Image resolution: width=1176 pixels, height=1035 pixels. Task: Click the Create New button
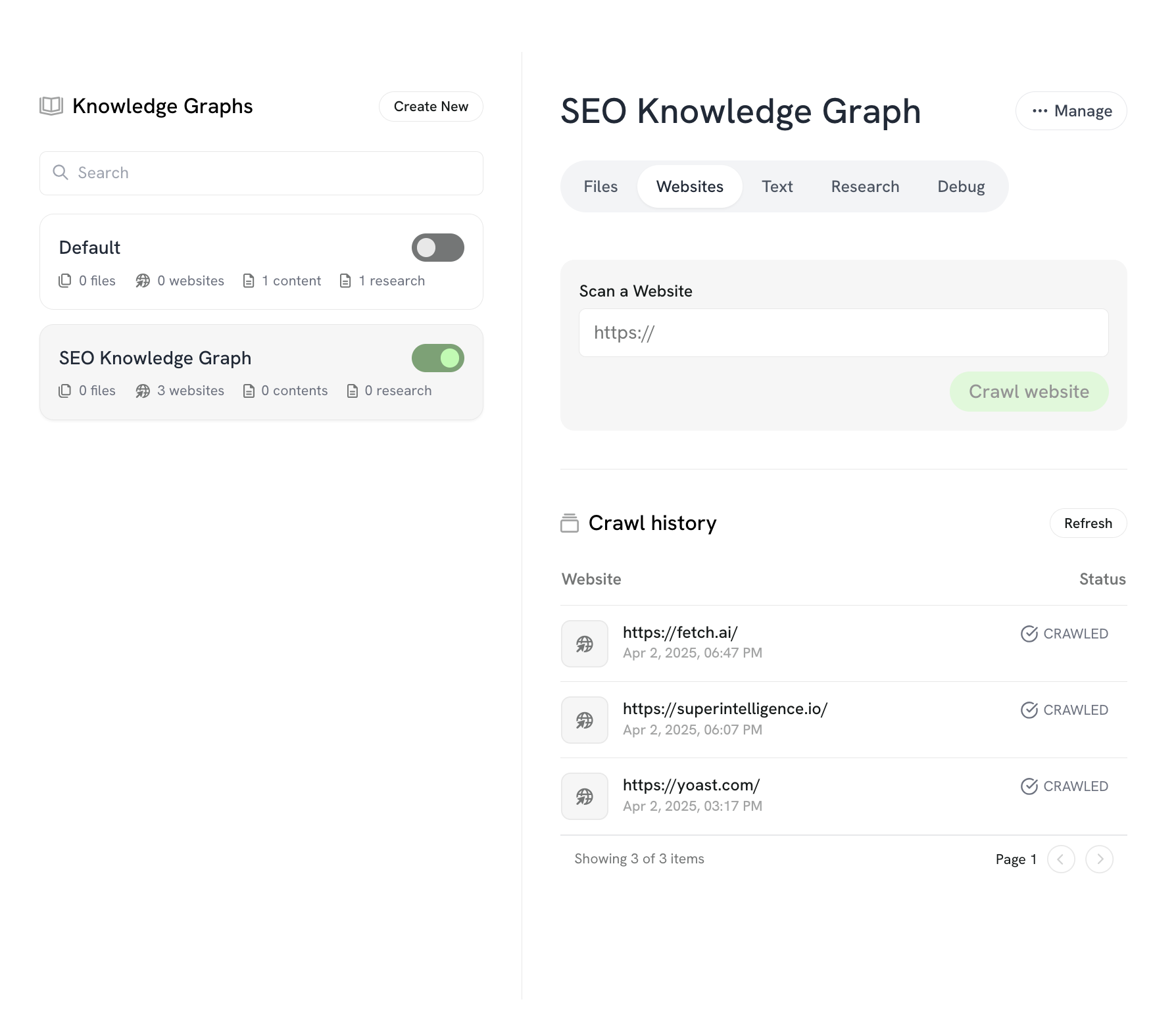[x=431, y=107]
